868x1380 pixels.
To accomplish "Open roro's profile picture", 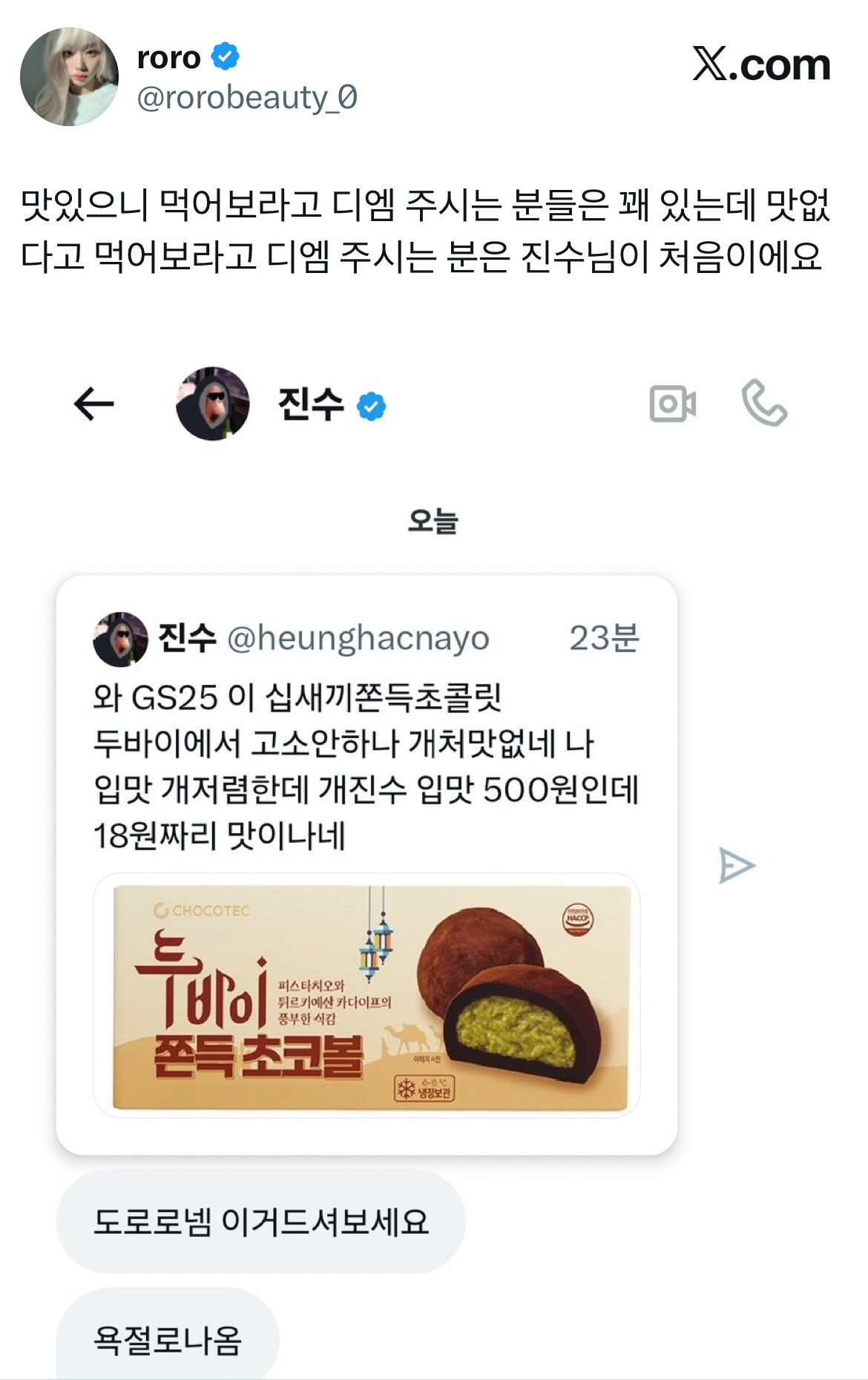I will point(69,77).
